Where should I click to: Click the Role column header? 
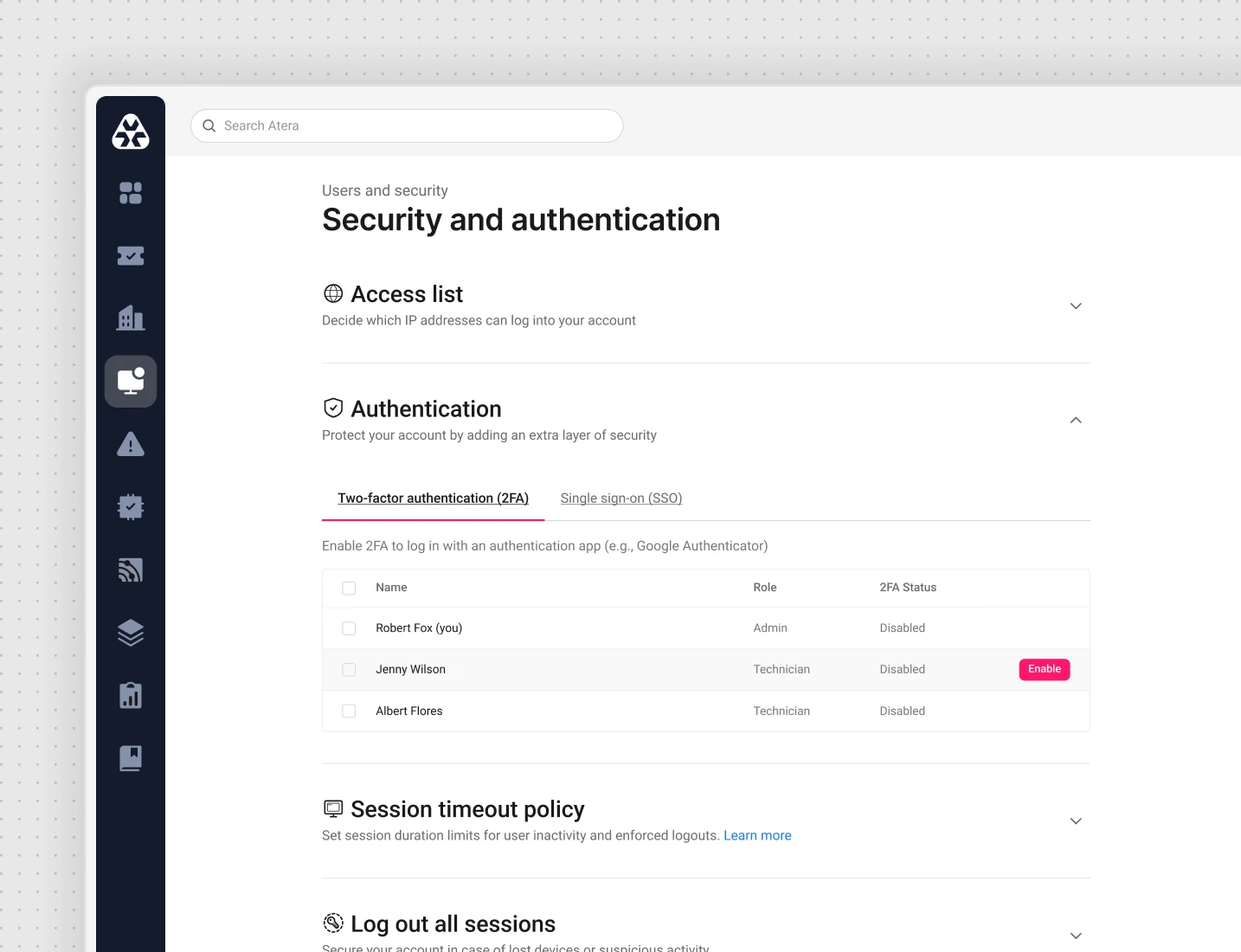[765, 588]
